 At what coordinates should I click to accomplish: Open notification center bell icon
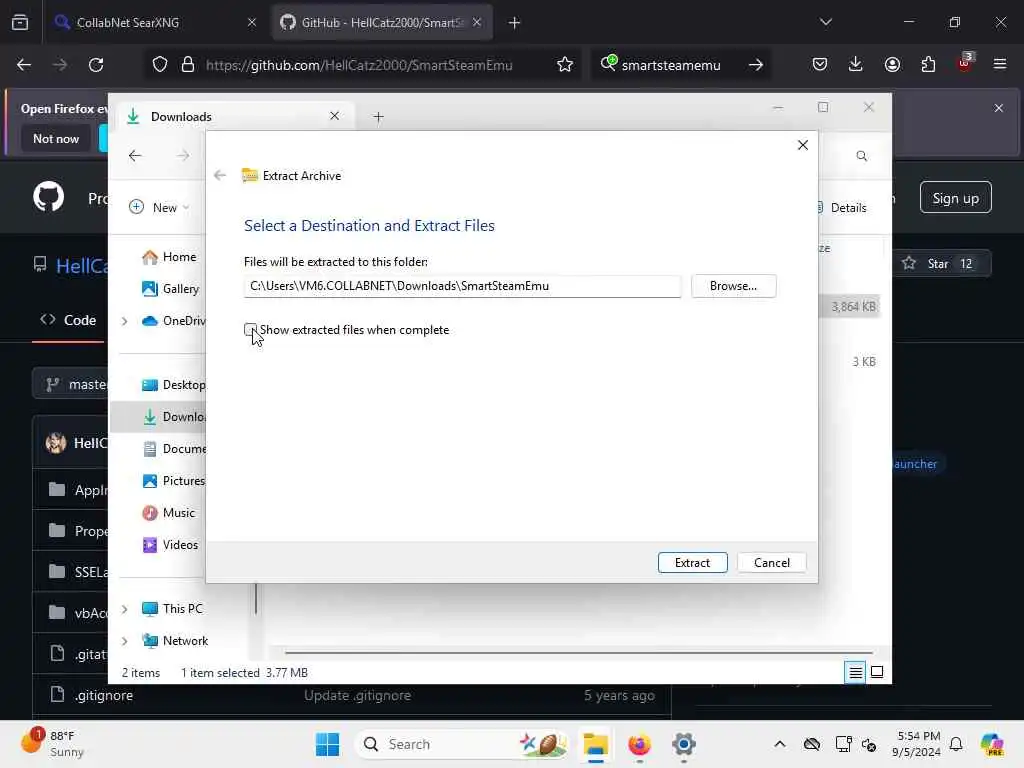tap(956, 744)
